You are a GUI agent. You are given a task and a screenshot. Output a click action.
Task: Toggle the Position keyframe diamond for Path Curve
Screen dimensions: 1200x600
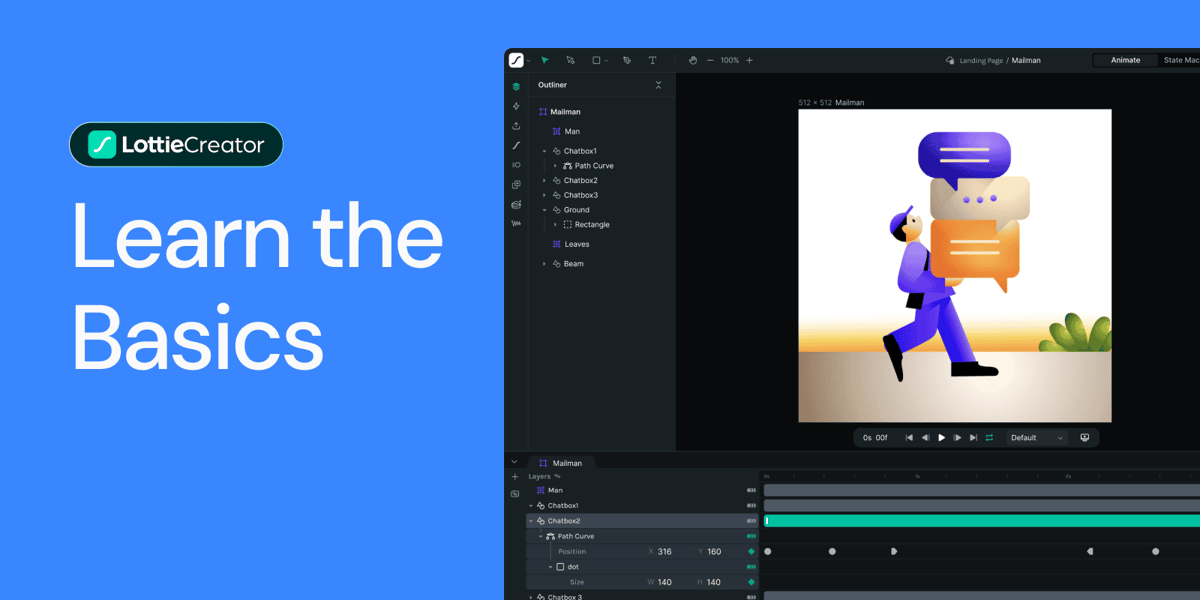(751, 551)
